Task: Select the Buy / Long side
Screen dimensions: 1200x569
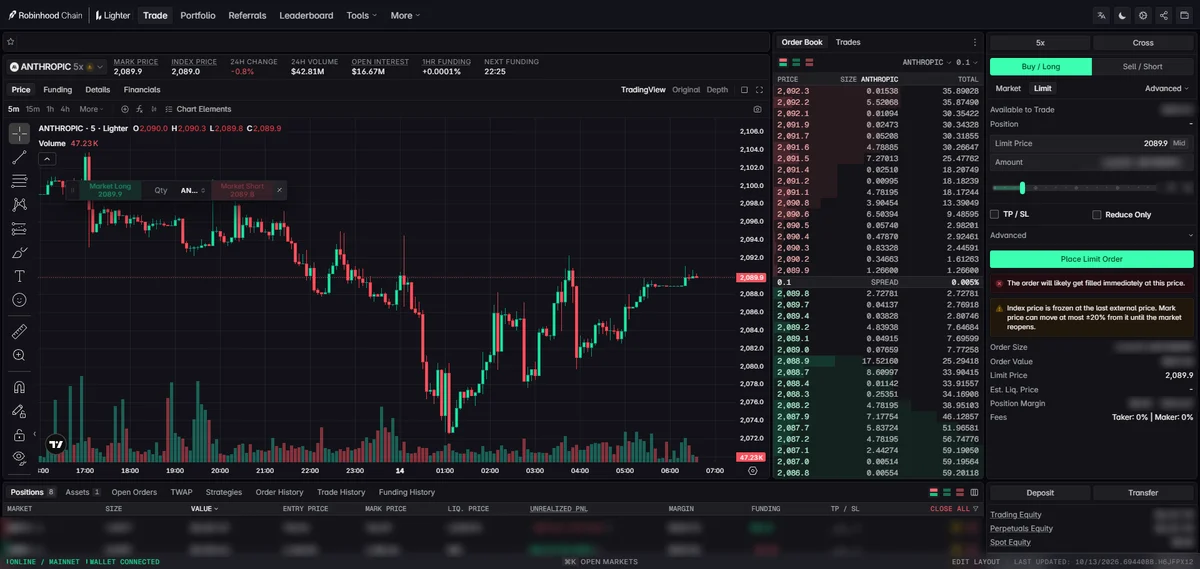Action: 1041,67
